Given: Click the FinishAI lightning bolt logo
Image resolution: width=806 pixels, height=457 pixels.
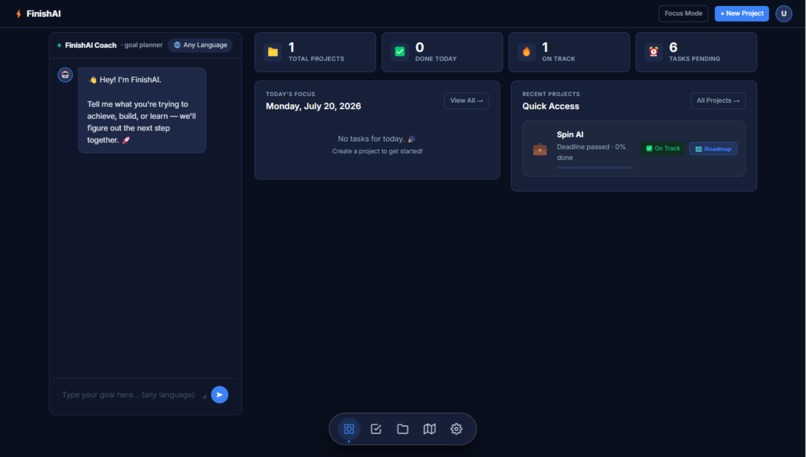Looking at the screenshot, I should [x=19, y=14].
